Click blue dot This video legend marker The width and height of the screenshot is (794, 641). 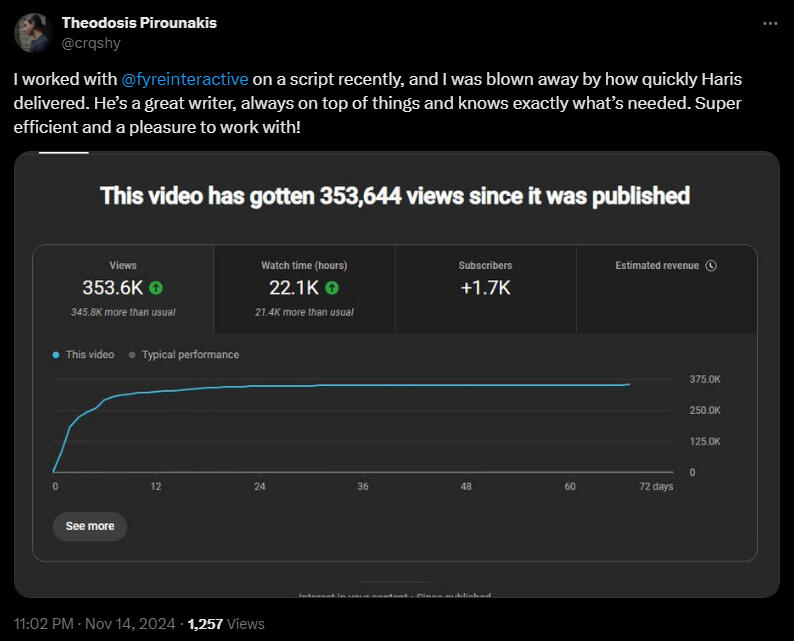coord(56,355)
